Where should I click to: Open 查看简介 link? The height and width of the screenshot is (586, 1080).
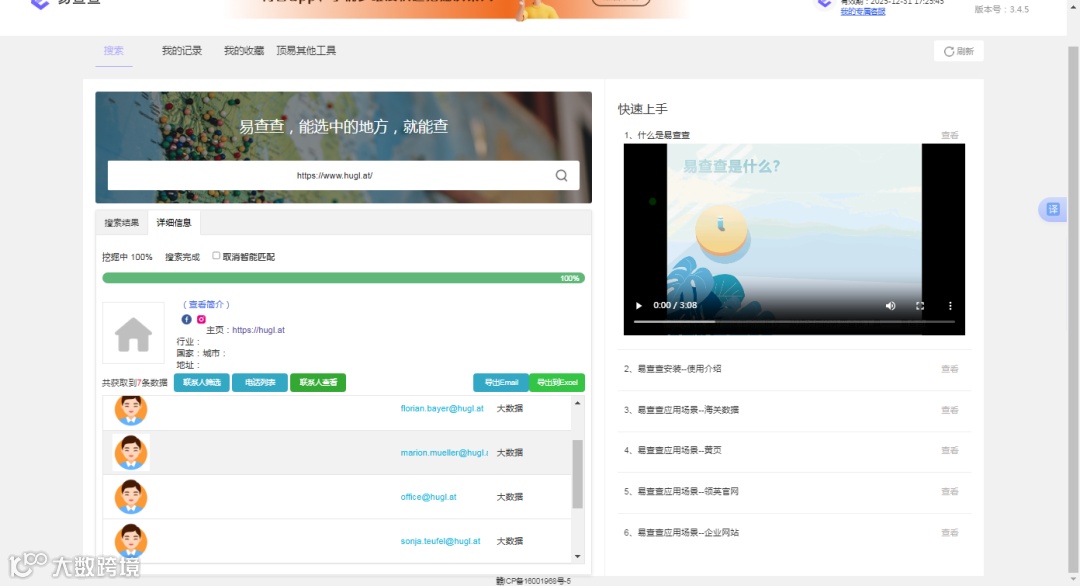click(x=206, y=304)
